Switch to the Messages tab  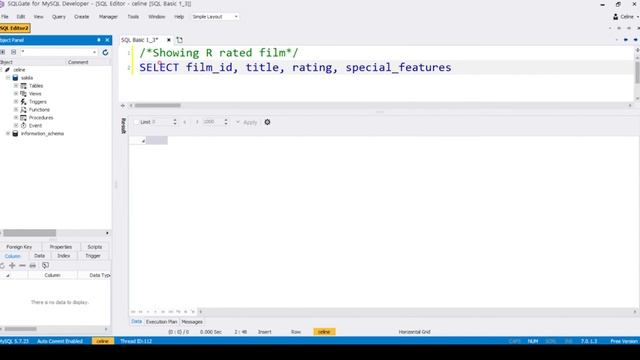tap(192, 322)
